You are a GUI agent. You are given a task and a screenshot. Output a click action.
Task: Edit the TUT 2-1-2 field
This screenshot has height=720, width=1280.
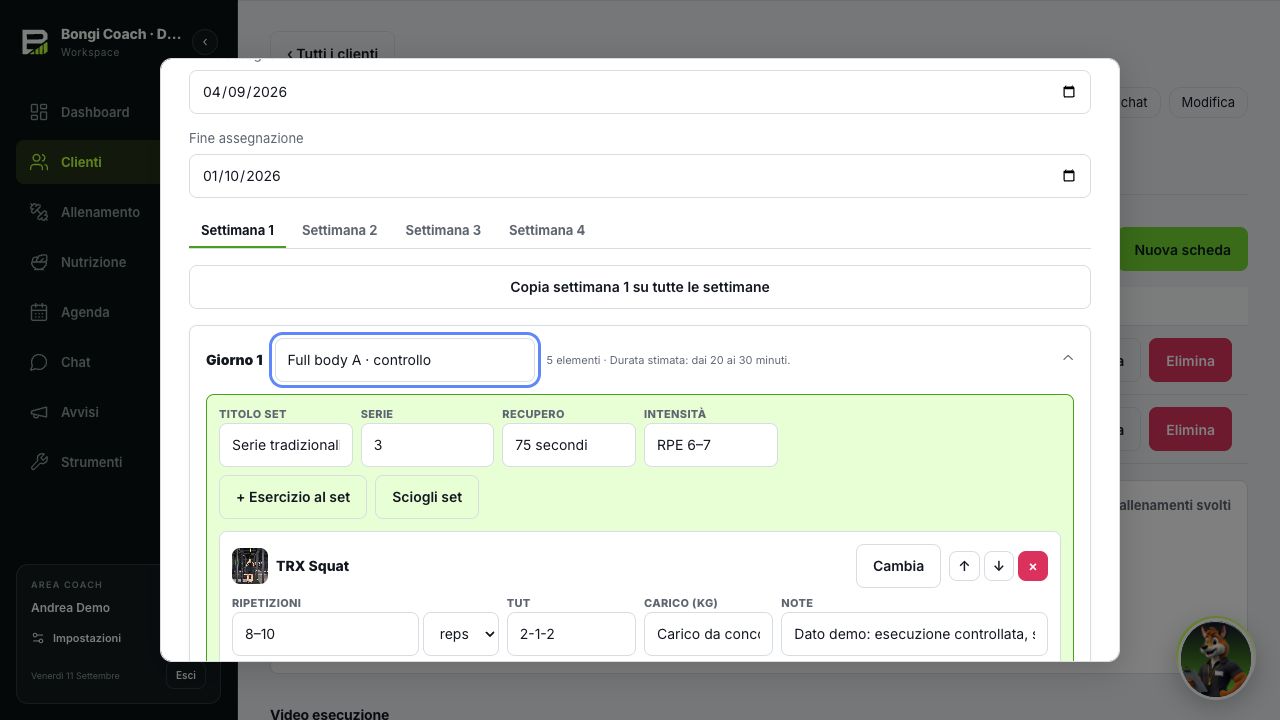pos(571,634)
